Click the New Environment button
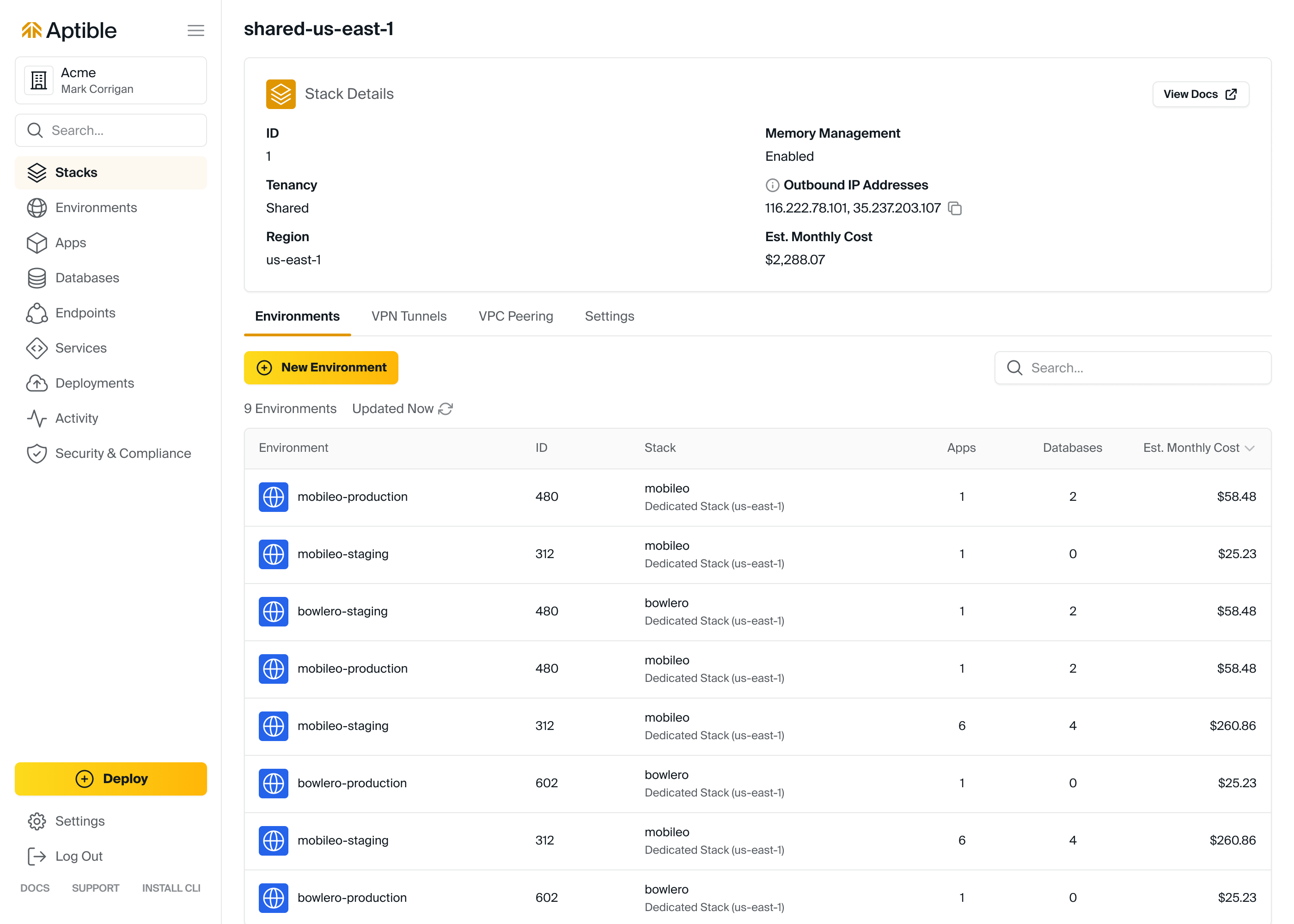 [321, 368]
